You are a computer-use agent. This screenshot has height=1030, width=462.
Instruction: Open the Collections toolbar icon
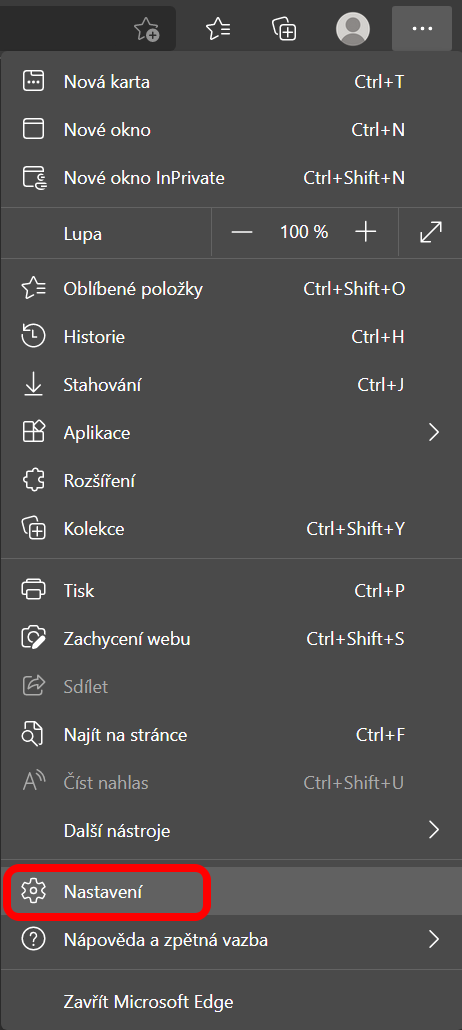pyautogui.click(x=285, y=29)
